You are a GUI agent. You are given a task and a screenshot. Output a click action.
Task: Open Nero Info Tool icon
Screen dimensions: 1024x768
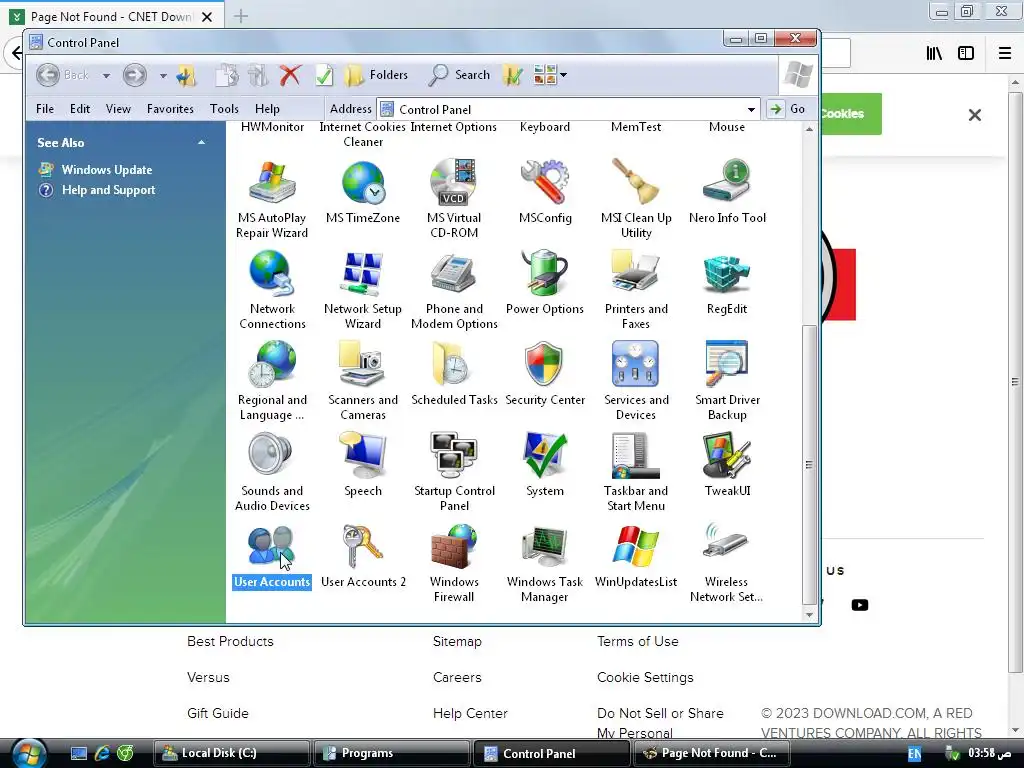coord(727,182)
